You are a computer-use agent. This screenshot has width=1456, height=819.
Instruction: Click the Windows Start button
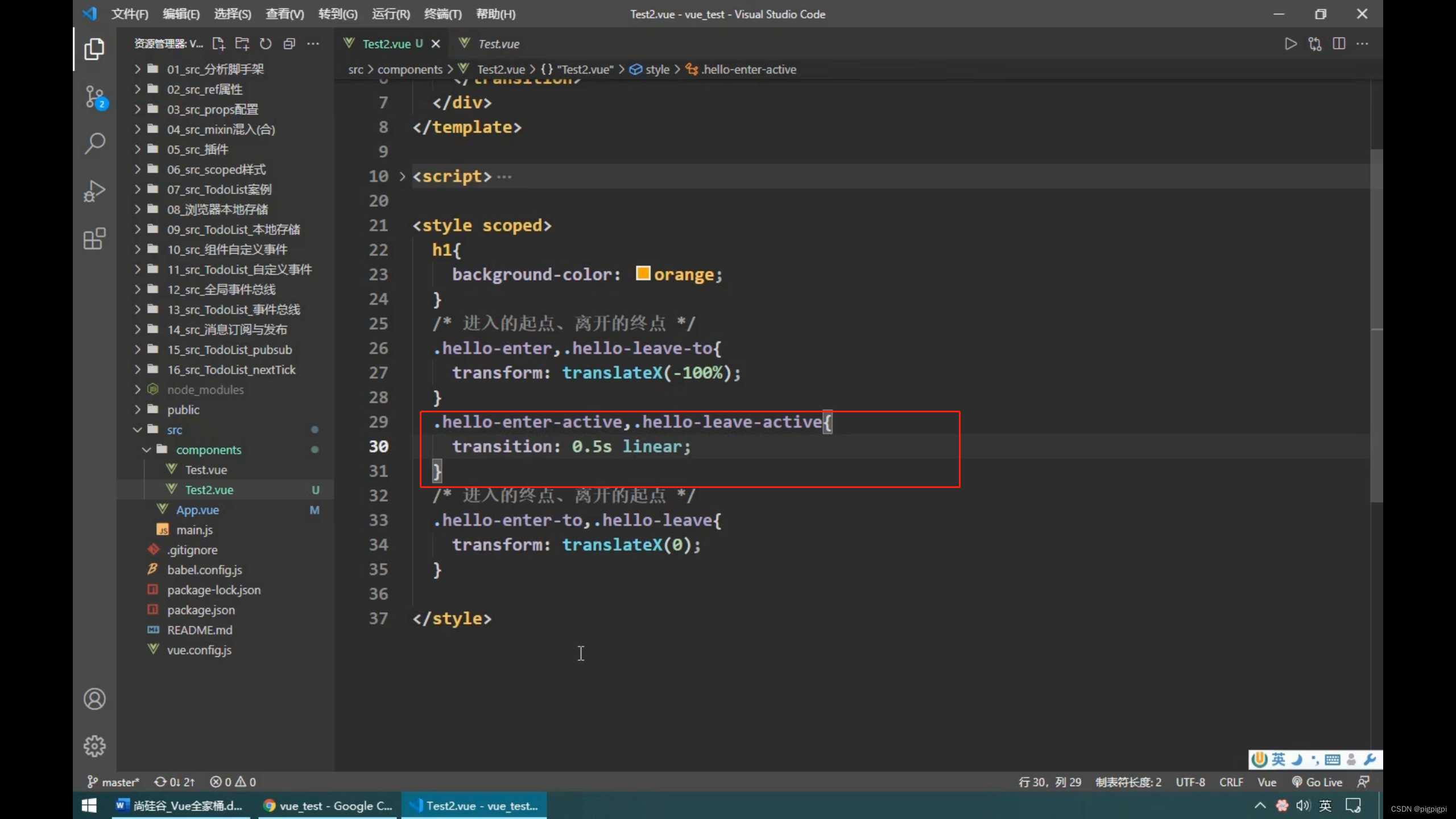pos(89,806)
